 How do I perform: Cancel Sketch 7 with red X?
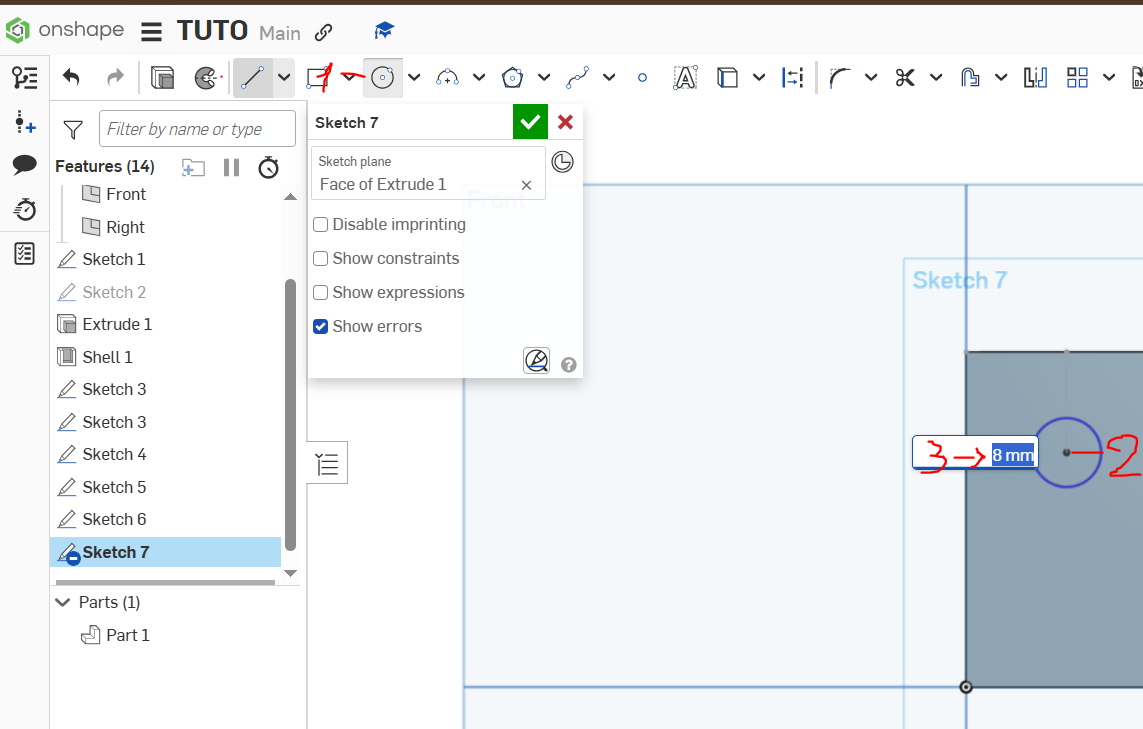(565, 122)
